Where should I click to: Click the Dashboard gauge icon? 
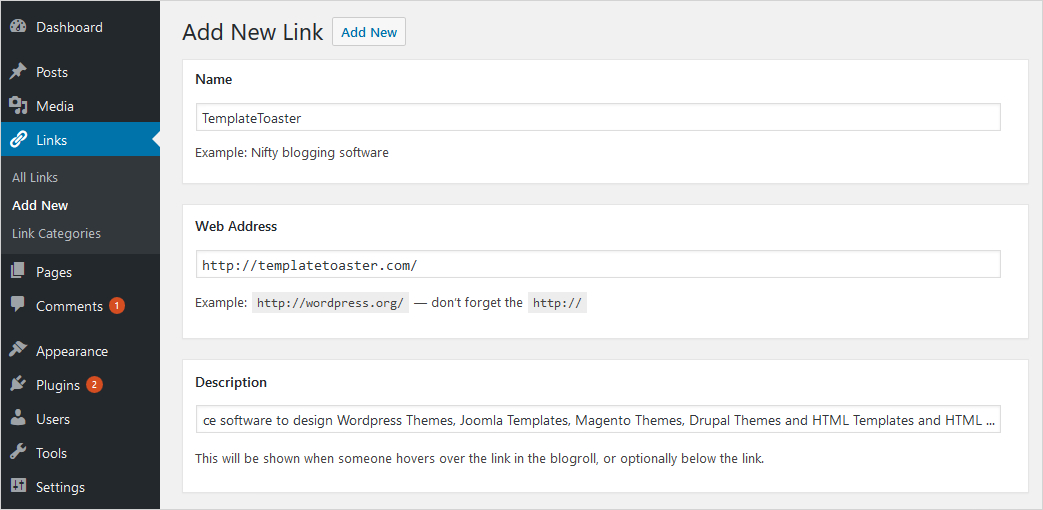click(x=18, y=27)
